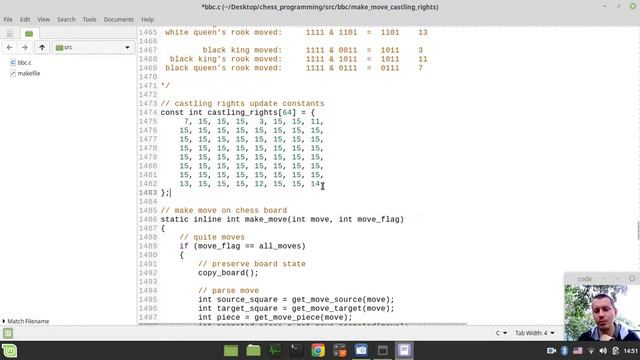Click the webcam overlay window titled code
This screenshot has width=640, height=360.
pos(602,307)
